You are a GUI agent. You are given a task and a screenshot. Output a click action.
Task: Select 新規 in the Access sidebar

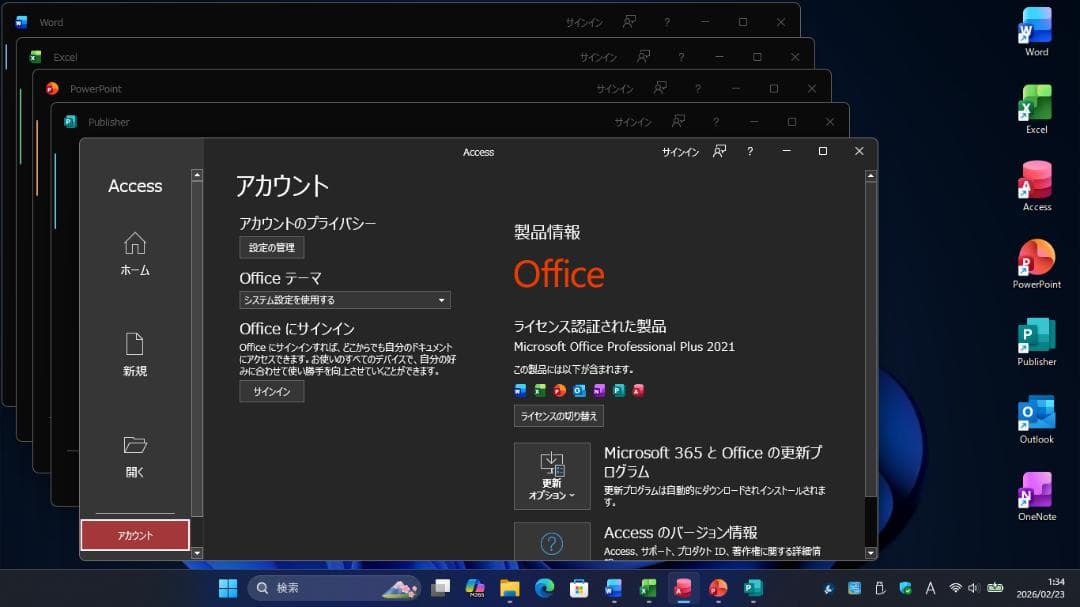tap(135, 354)
